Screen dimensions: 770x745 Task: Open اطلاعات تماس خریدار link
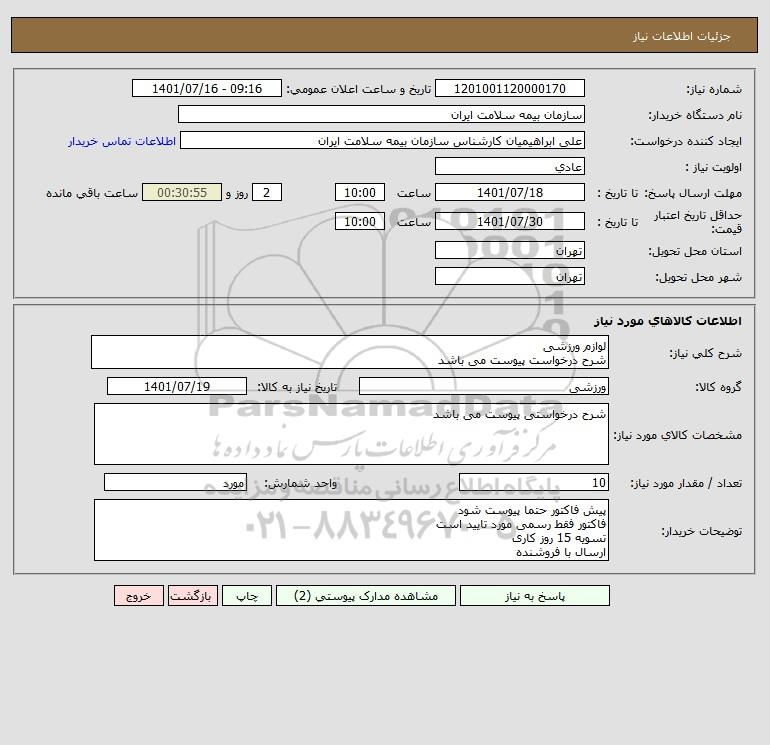pyautogui.click(x=122, y=141)
